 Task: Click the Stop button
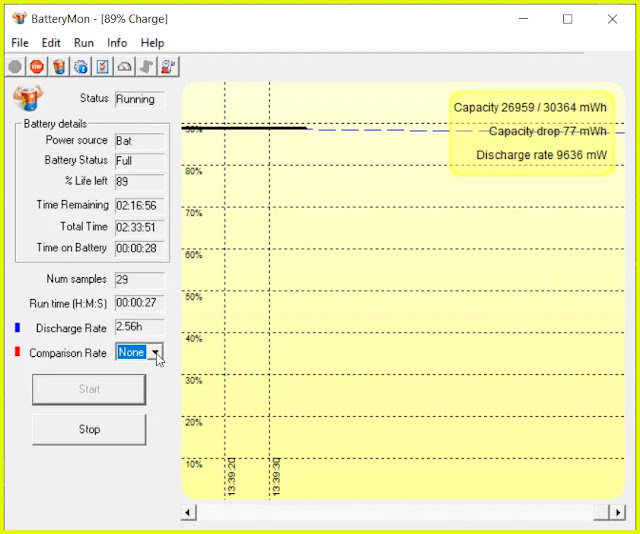coord(89,429)
